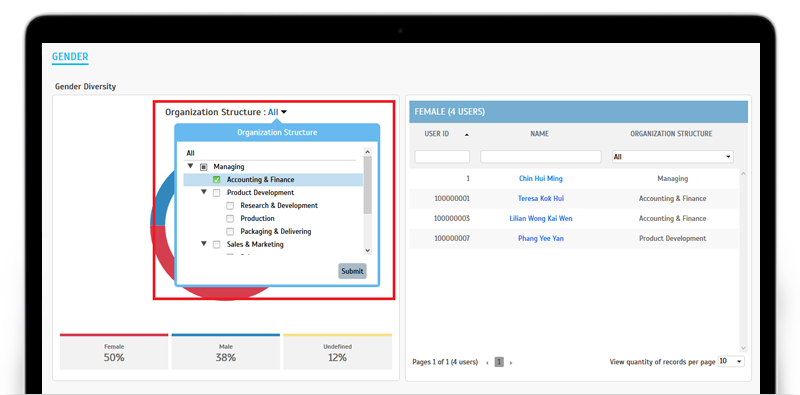Open records per page dropdown
Viewport: 800px width, 395px height.
pos(731,361)
